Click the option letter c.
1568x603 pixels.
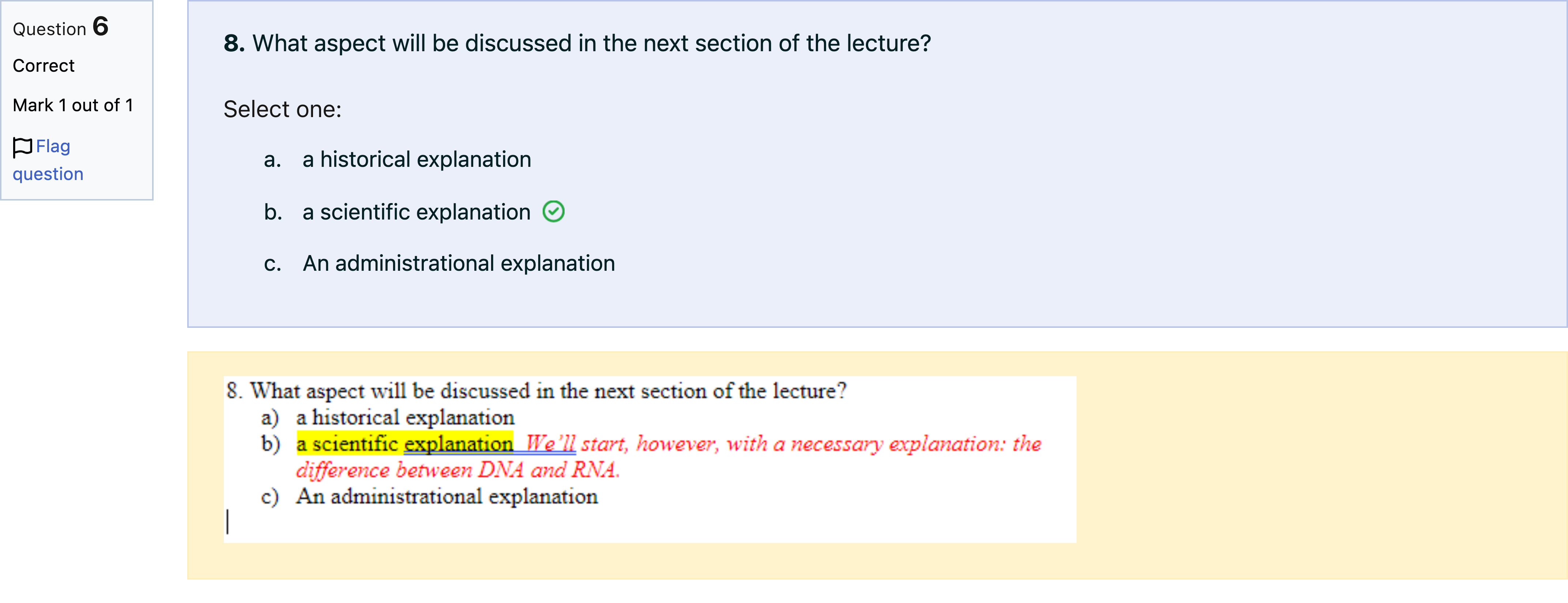click(x=273, y=264)
